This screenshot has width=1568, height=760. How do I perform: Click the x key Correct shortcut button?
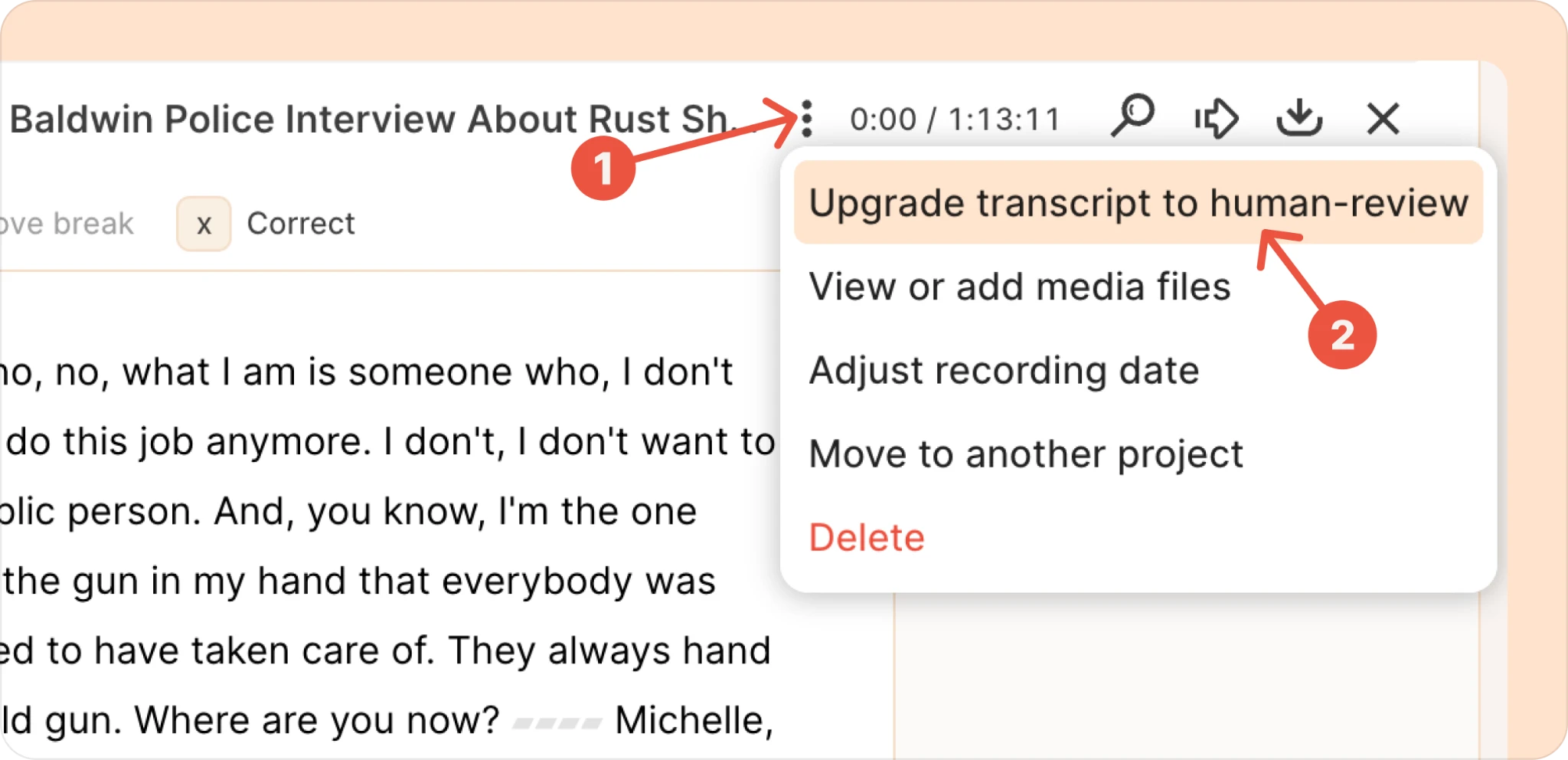[204, 224]
